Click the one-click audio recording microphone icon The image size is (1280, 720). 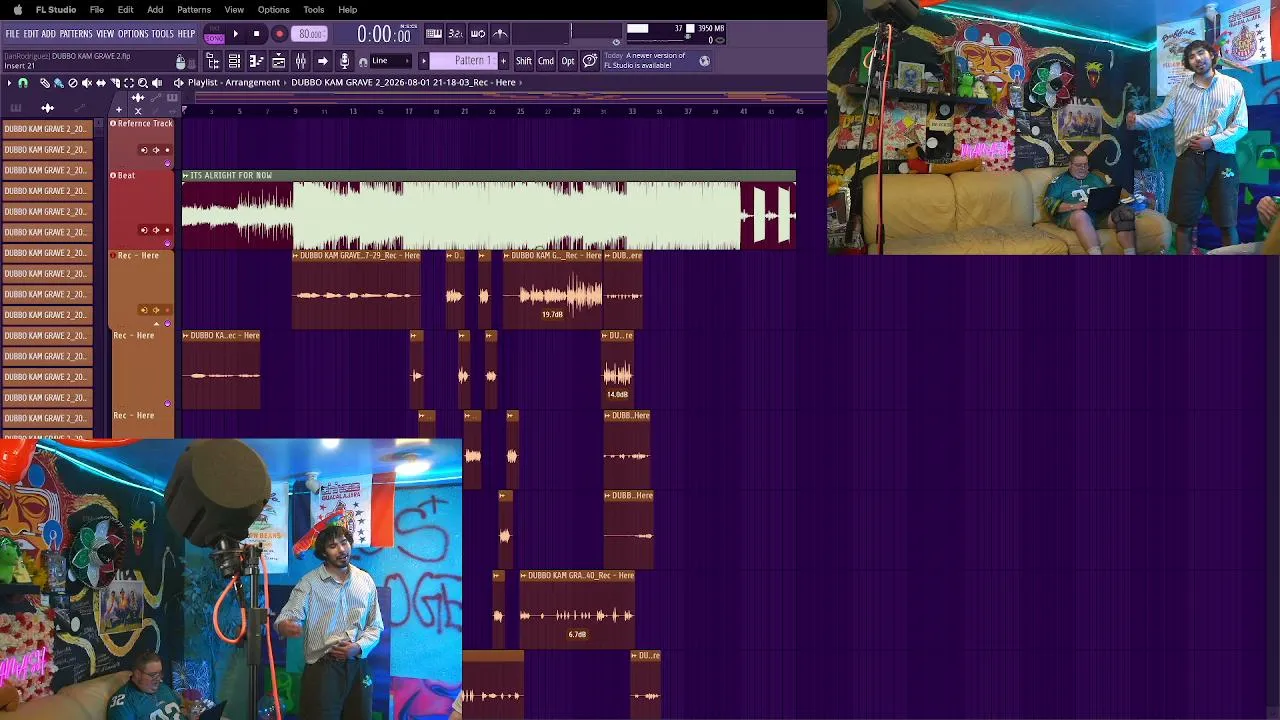click(345, 61)
